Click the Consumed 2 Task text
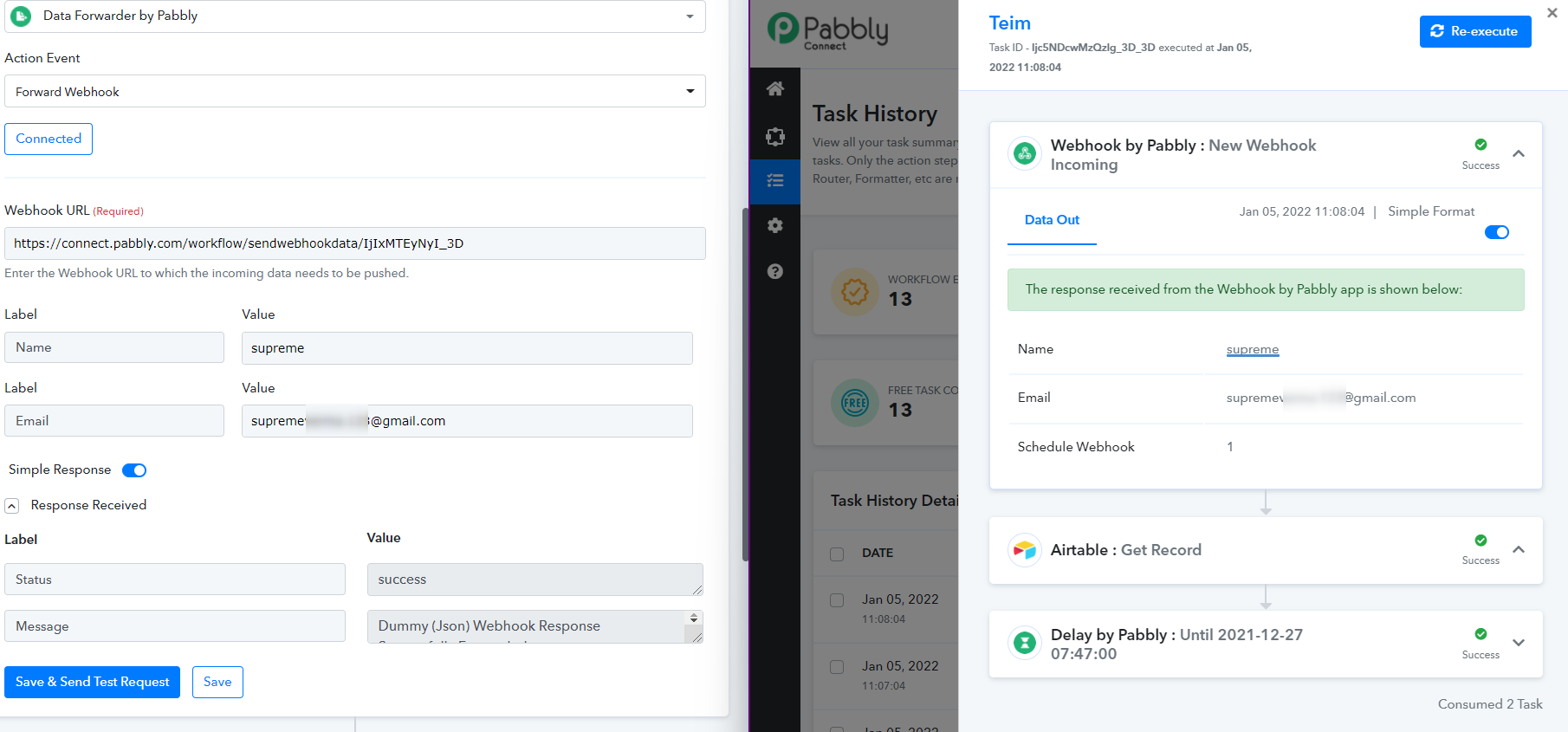The height and width of the screenshot is (732, 1568). point(1490,704)
